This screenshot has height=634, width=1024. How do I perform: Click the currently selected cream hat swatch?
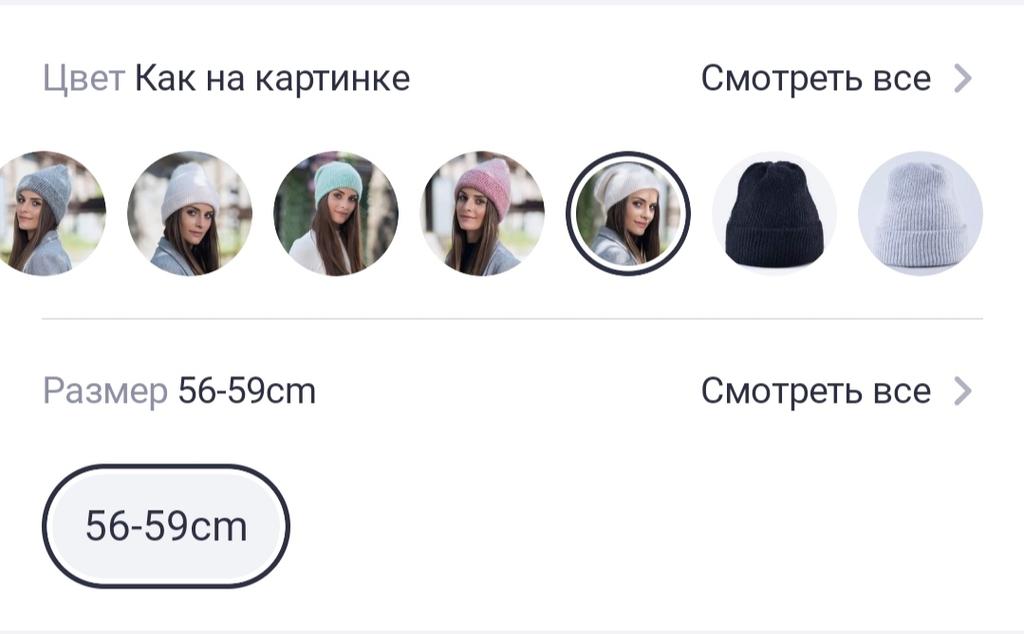(628, 214)
